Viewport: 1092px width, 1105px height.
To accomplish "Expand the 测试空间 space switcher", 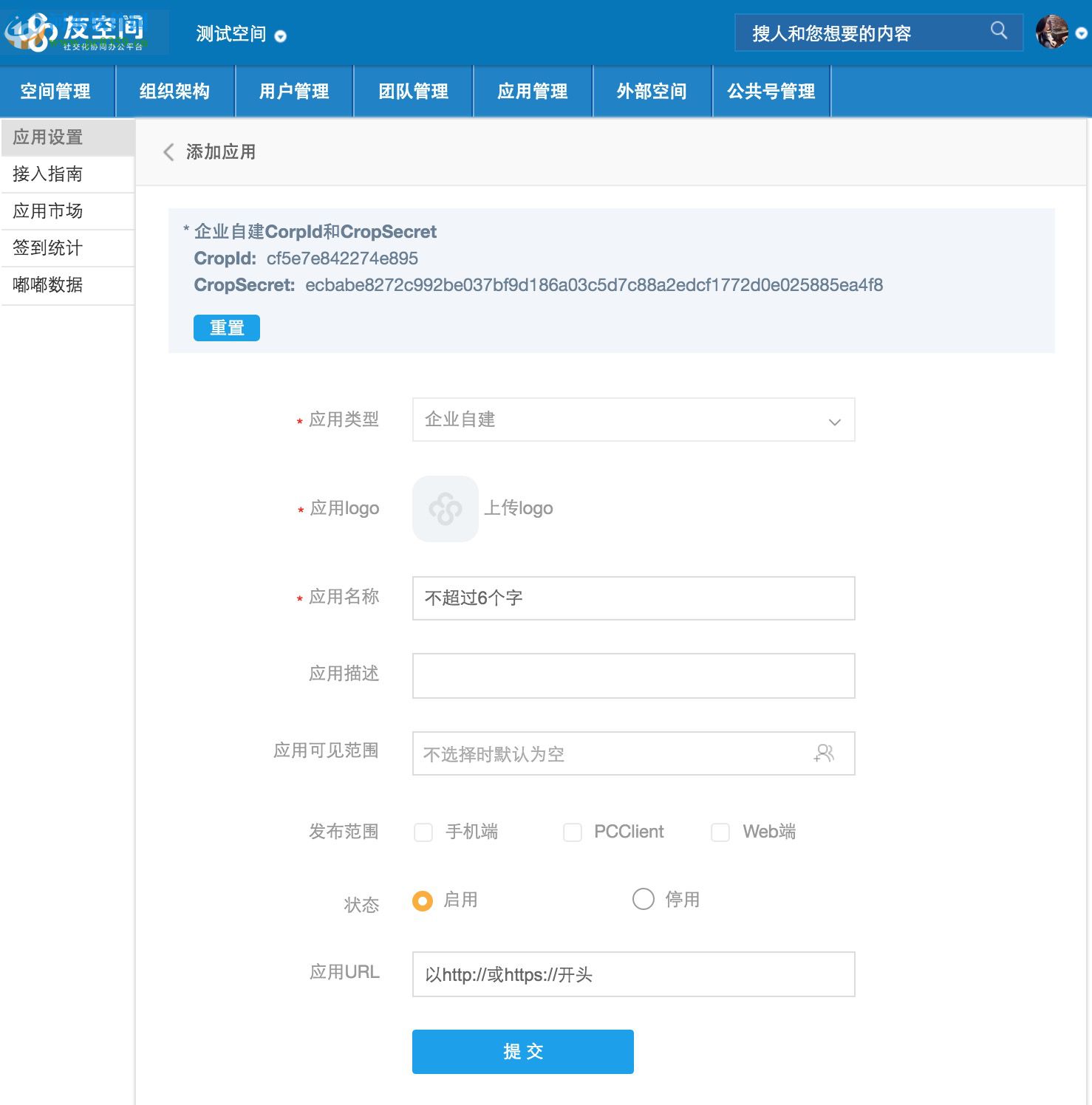I will point(279,36).
